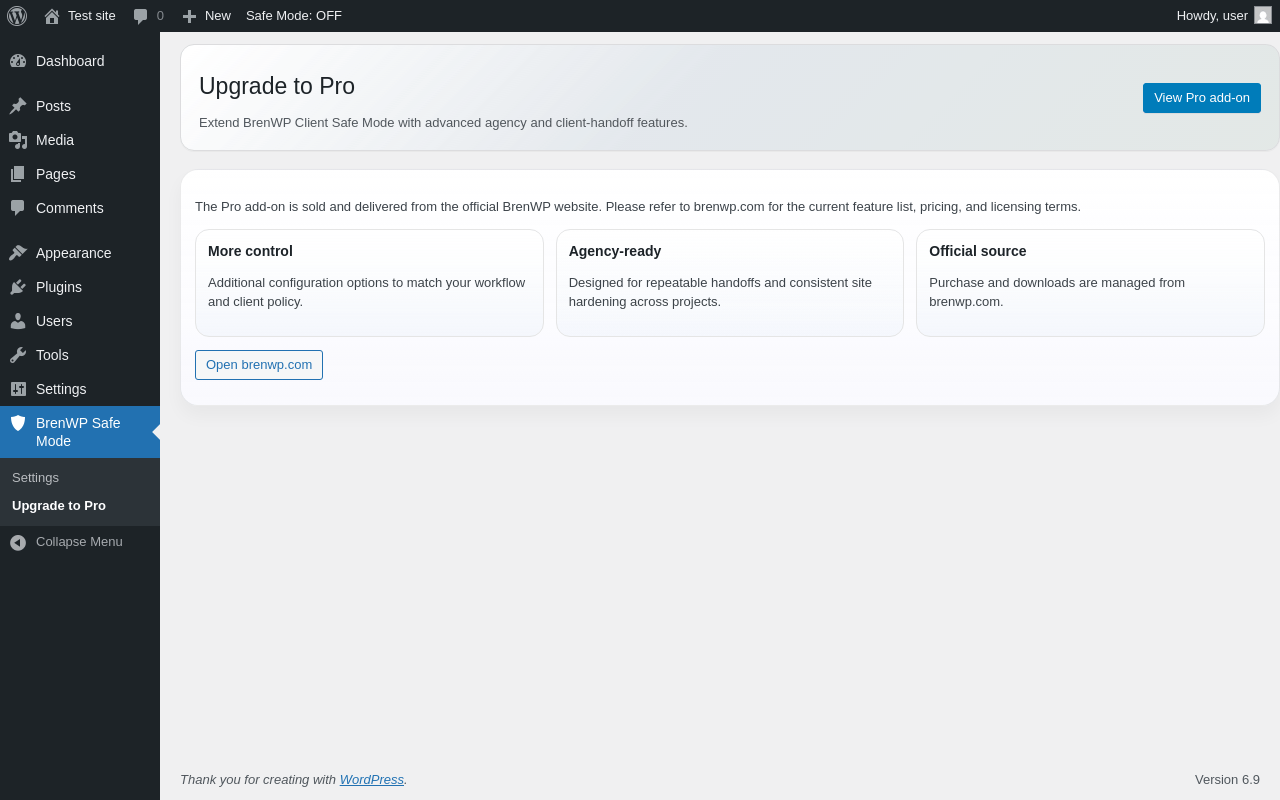
Task: Click the comments bubble icon in admin bar
Action: [x=141, y=16]
